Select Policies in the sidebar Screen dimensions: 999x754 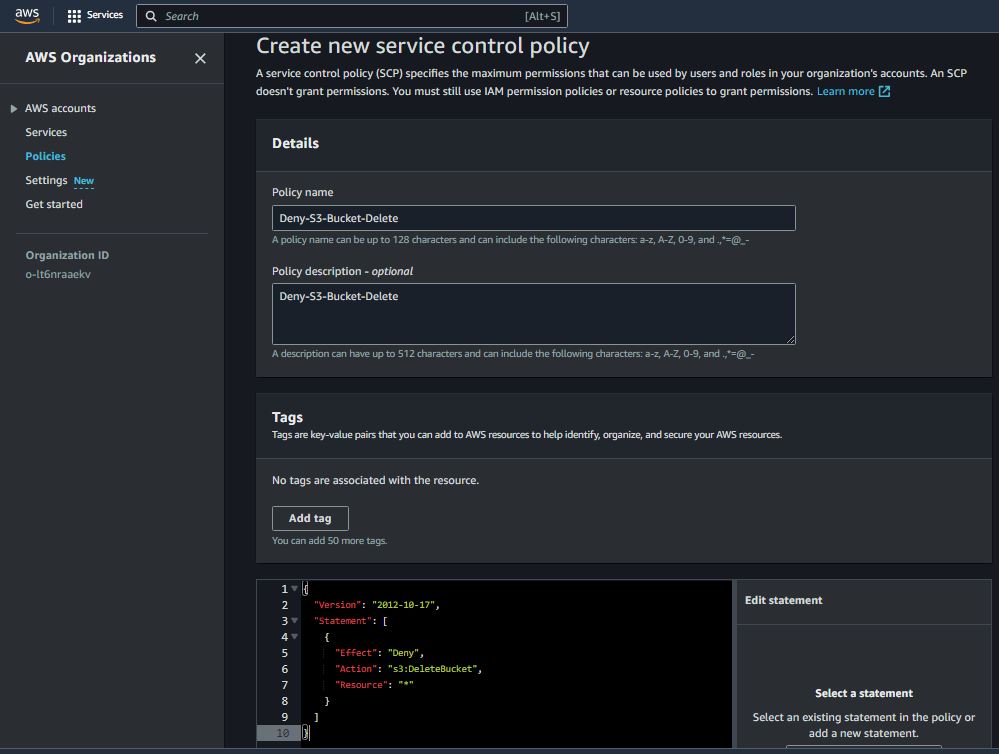coord(45,156)
